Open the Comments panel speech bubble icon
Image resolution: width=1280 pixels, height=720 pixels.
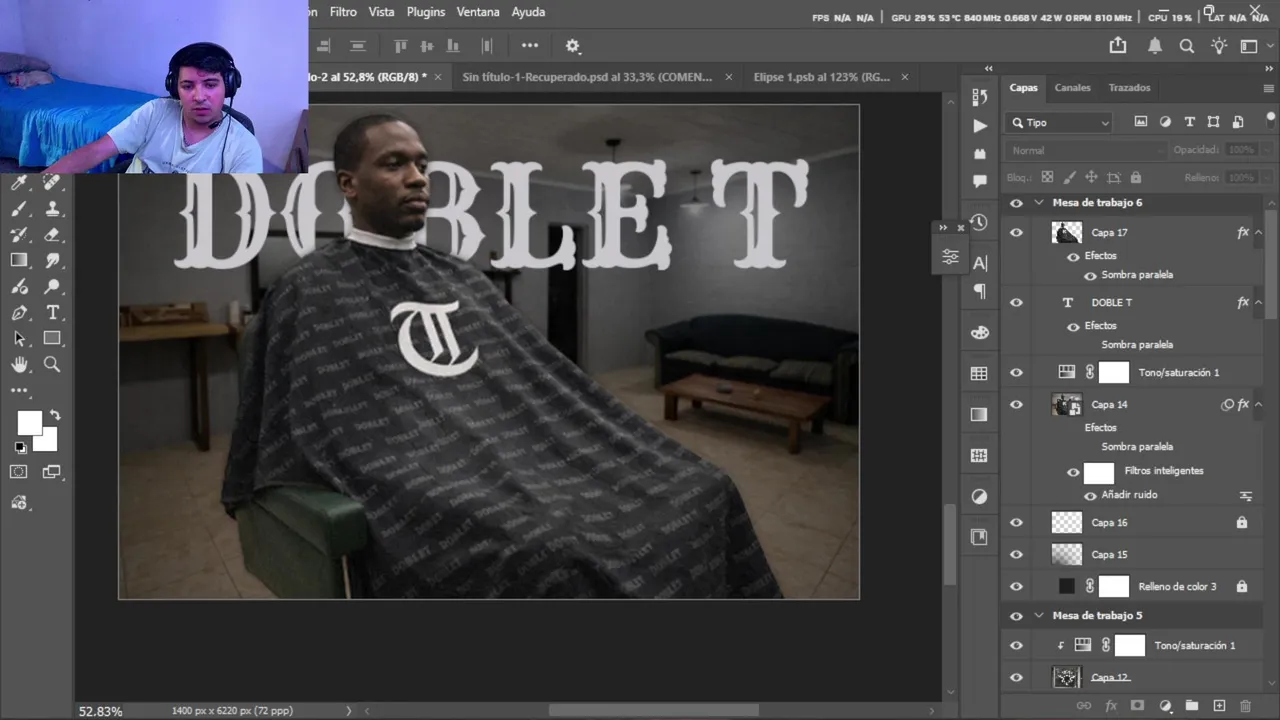pyautogui.click(x=980, y=181)
